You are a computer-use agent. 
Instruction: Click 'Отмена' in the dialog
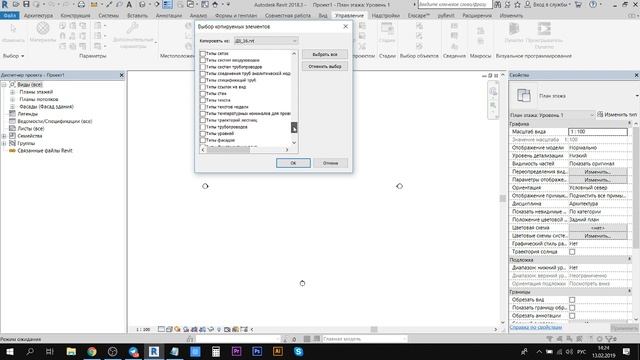coord(330,163)
